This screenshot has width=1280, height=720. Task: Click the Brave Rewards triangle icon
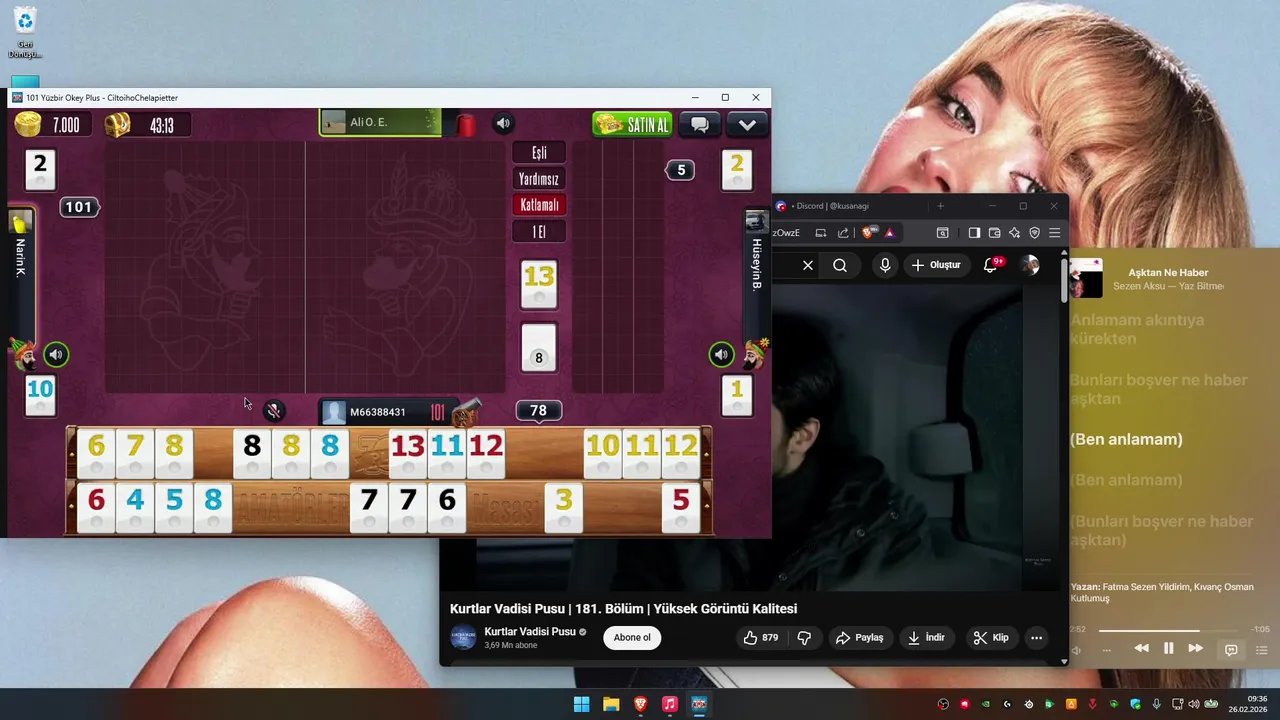tap(889, 233)
